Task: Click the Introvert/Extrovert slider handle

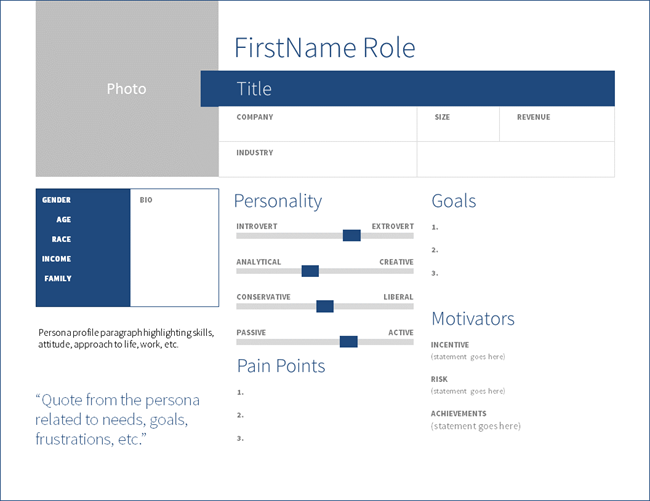Action: point(351,235)
